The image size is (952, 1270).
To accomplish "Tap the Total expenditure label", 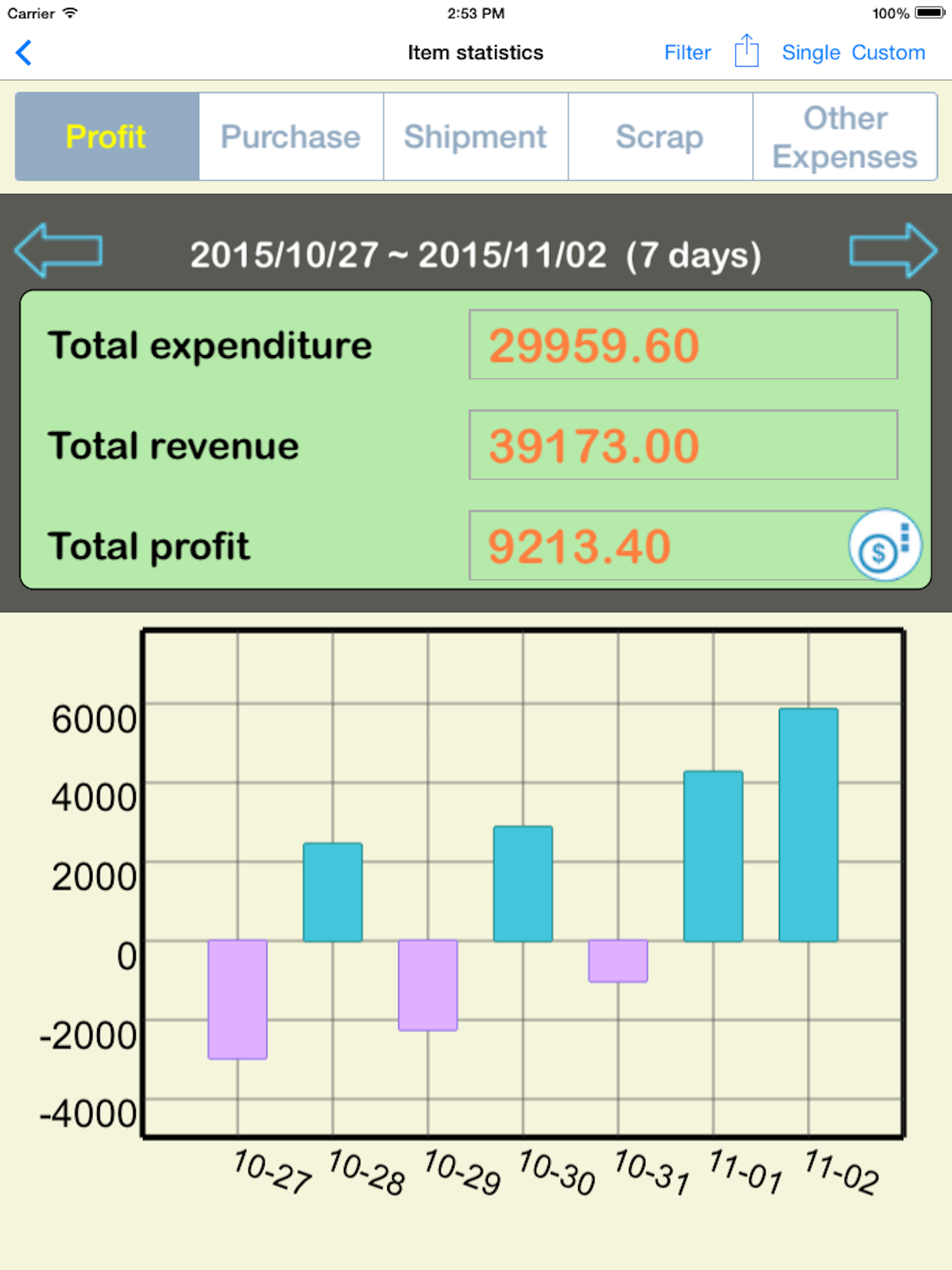I will (210, 346).
